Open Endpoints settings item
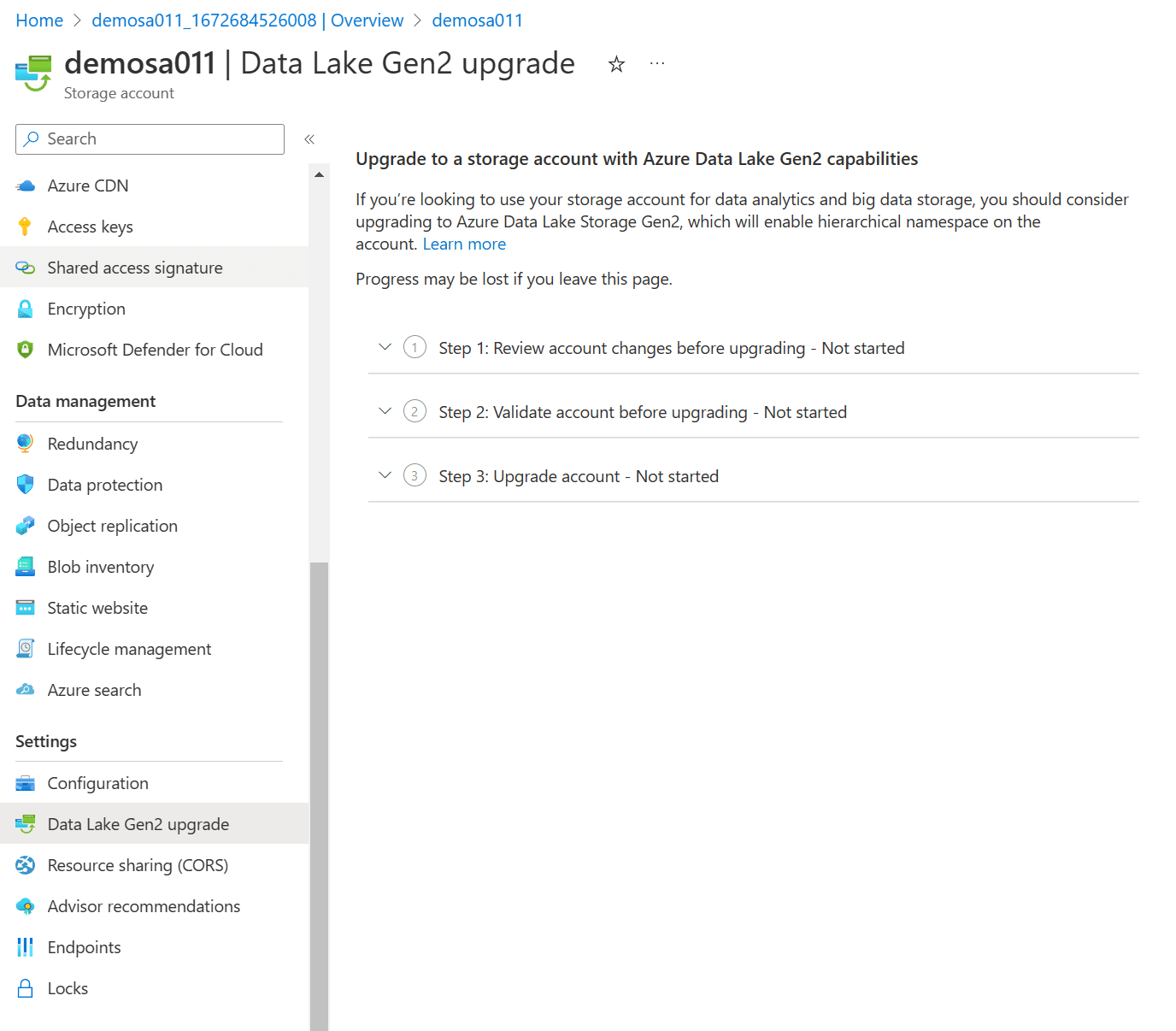The image size is (1176, 1031). pyautogui.click(x=154, y=947)
